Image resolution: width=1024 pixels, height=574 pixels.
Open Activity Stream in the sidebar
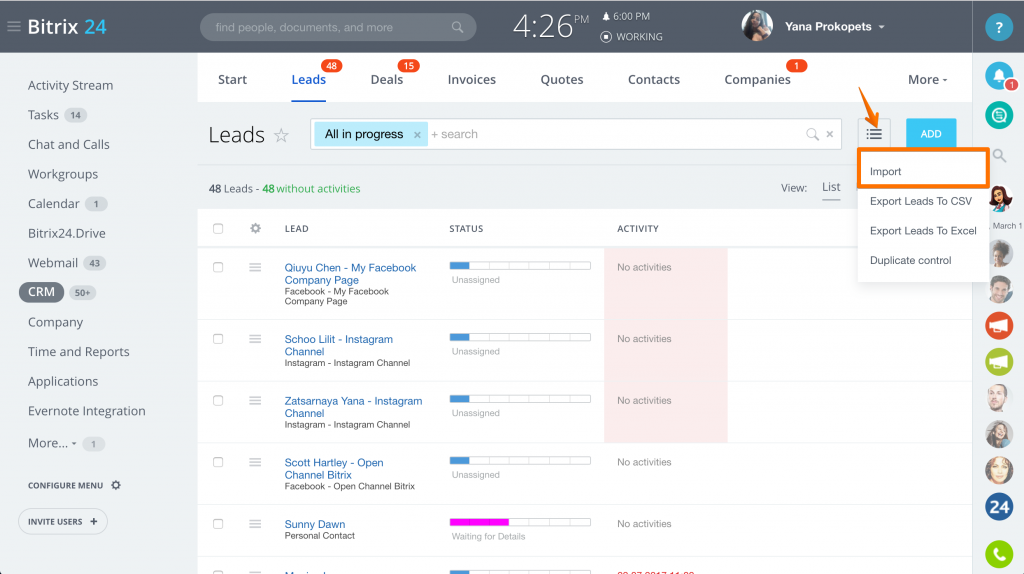click(71, 86)
